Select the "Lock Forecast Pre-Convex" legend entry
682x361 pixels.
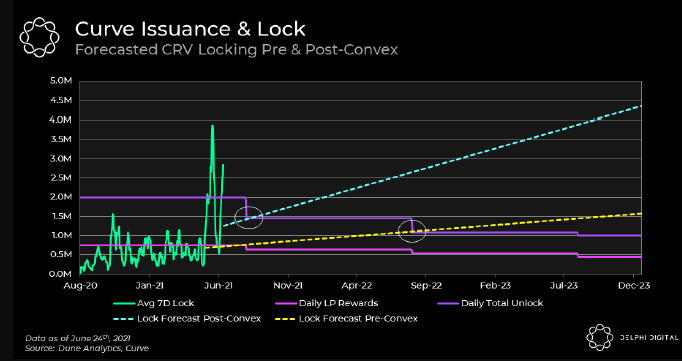click(x=347, y=318)
